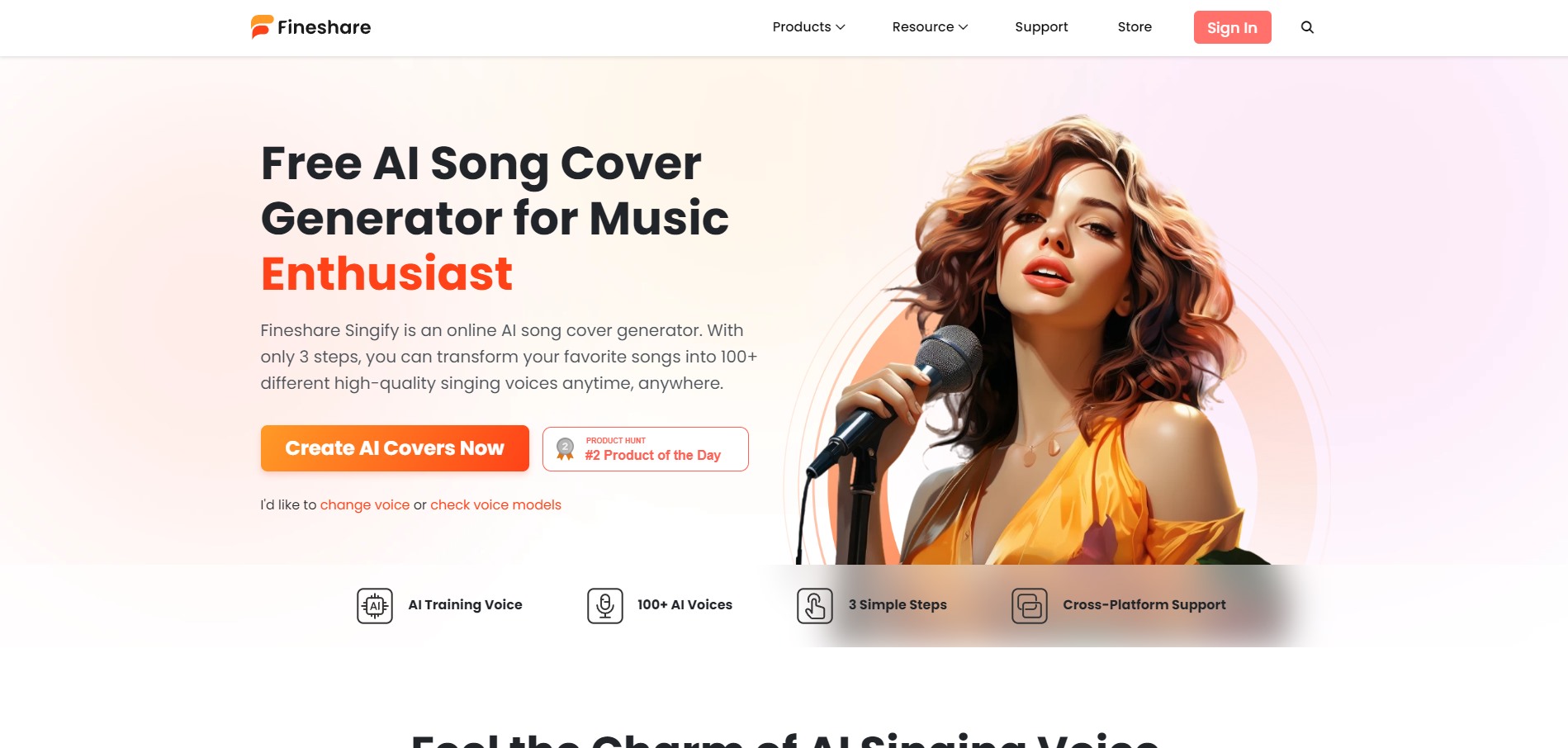Click the AI Training Voice chip icon
Image resolution: width=1568 pixels, height=748 pixels.
coord(375,606)
